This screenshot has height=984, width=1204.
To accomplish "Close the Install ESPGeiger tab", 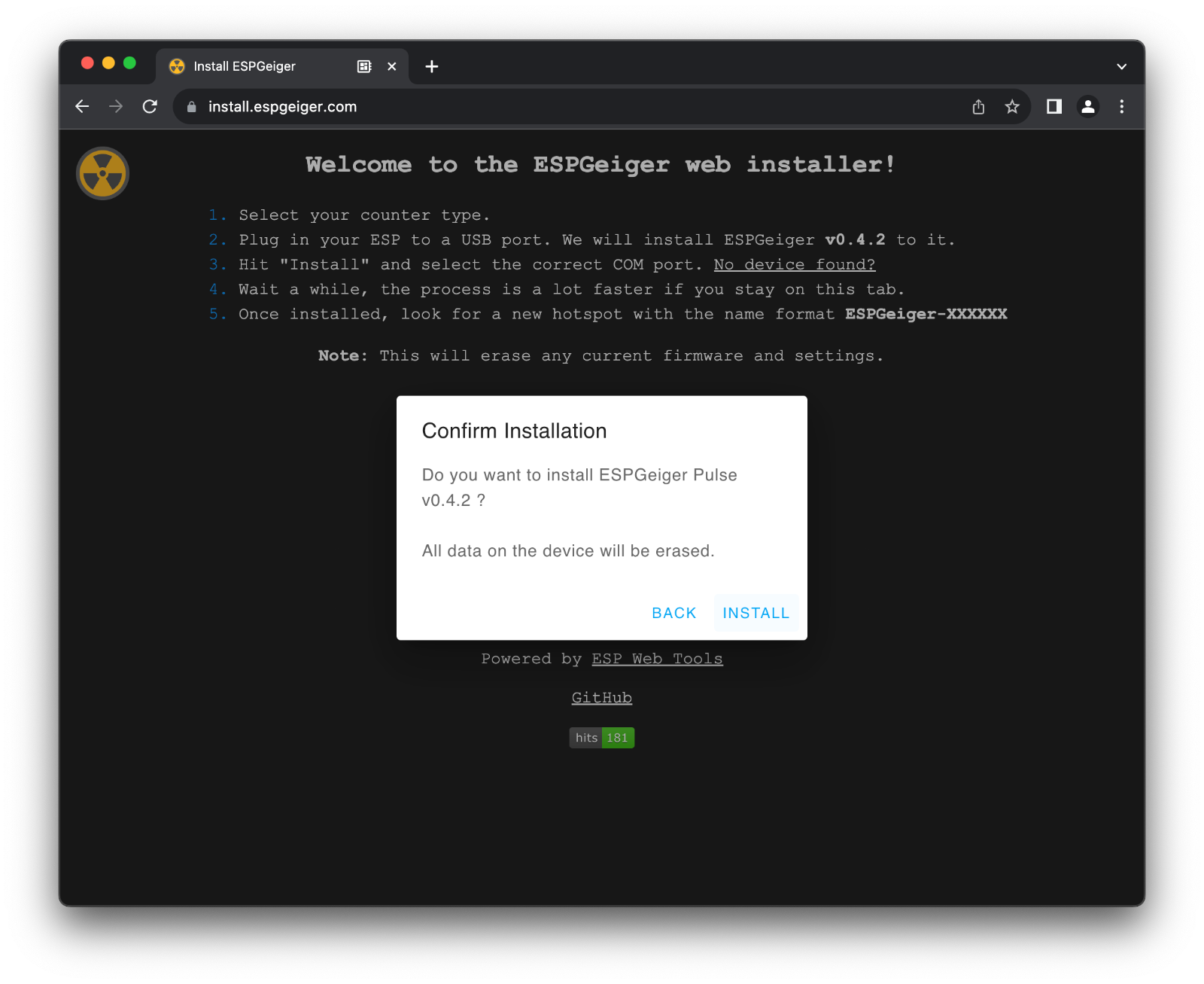I will (392, 66).
